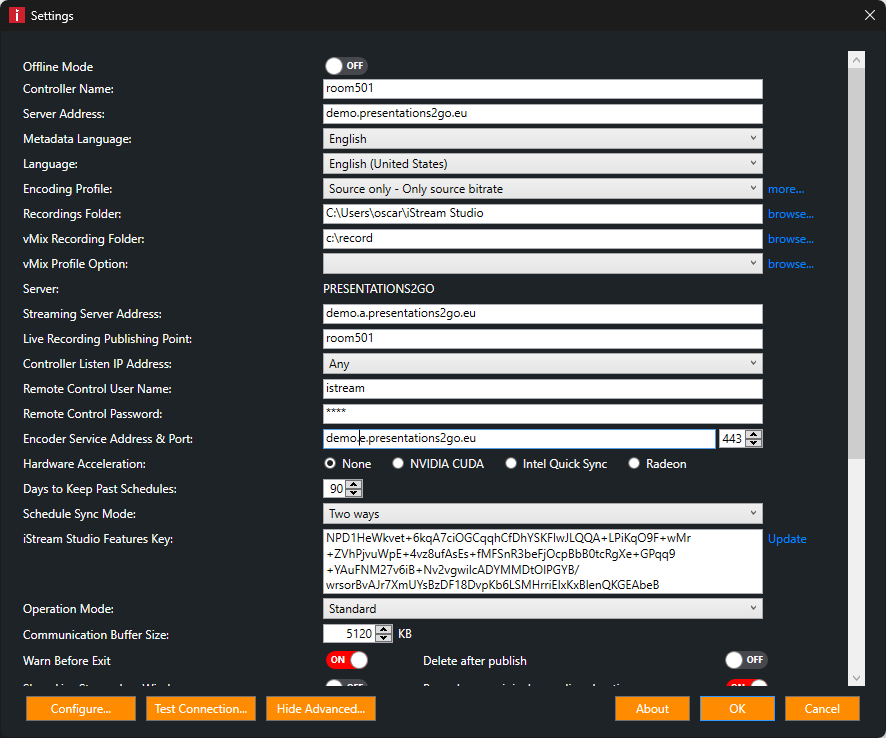Click the Streaming Server Address field
886x738 pixels.
[x=542, y=314]
